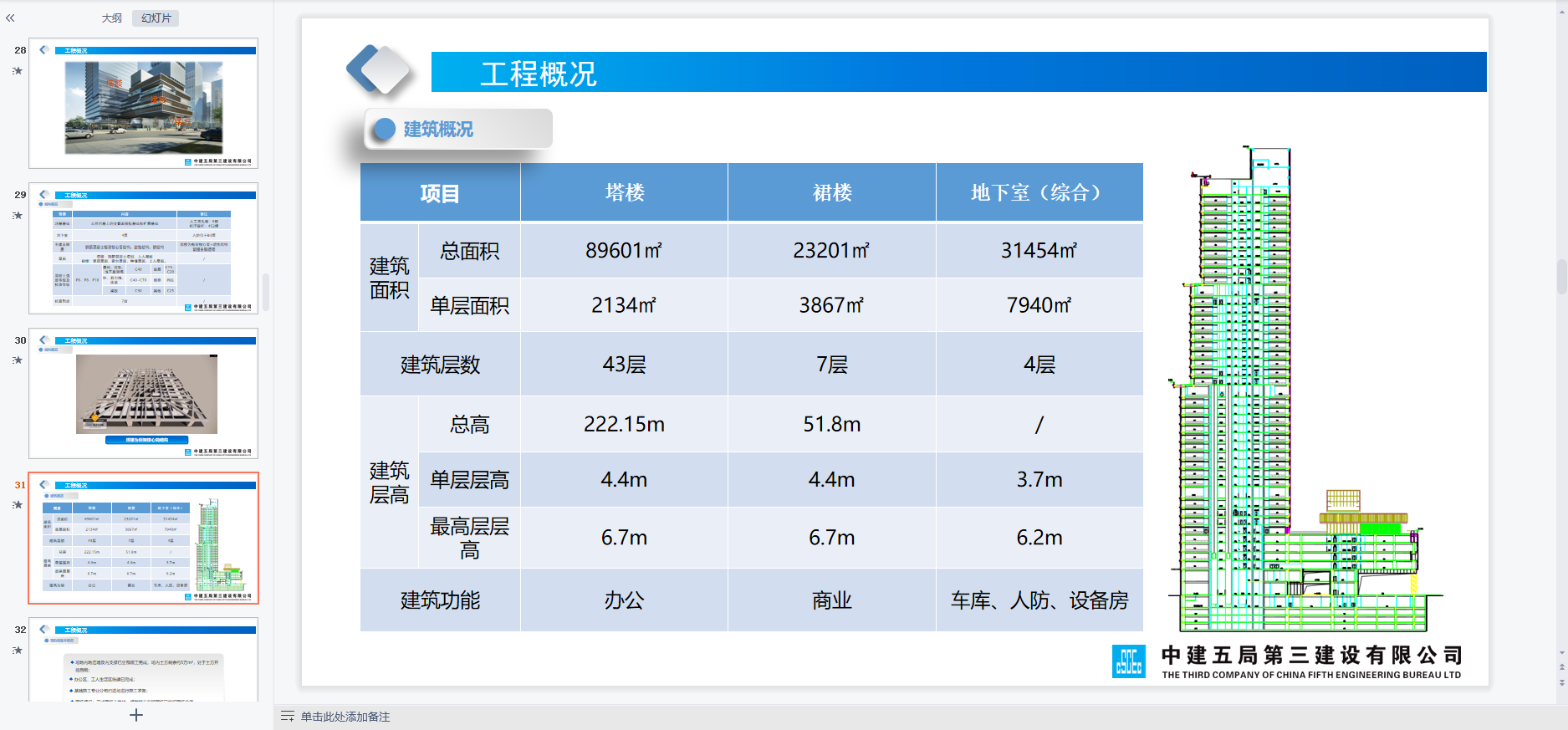
Task: Click the animation star icon under slide 31
Action: tap(18, 505)
